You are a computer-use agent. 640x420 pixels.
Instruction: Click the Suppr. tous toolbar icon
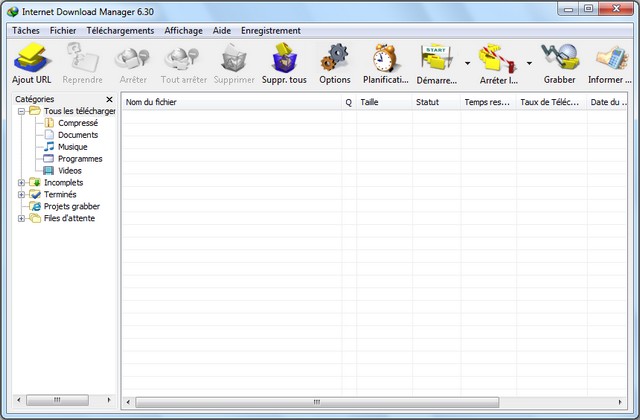284,58
